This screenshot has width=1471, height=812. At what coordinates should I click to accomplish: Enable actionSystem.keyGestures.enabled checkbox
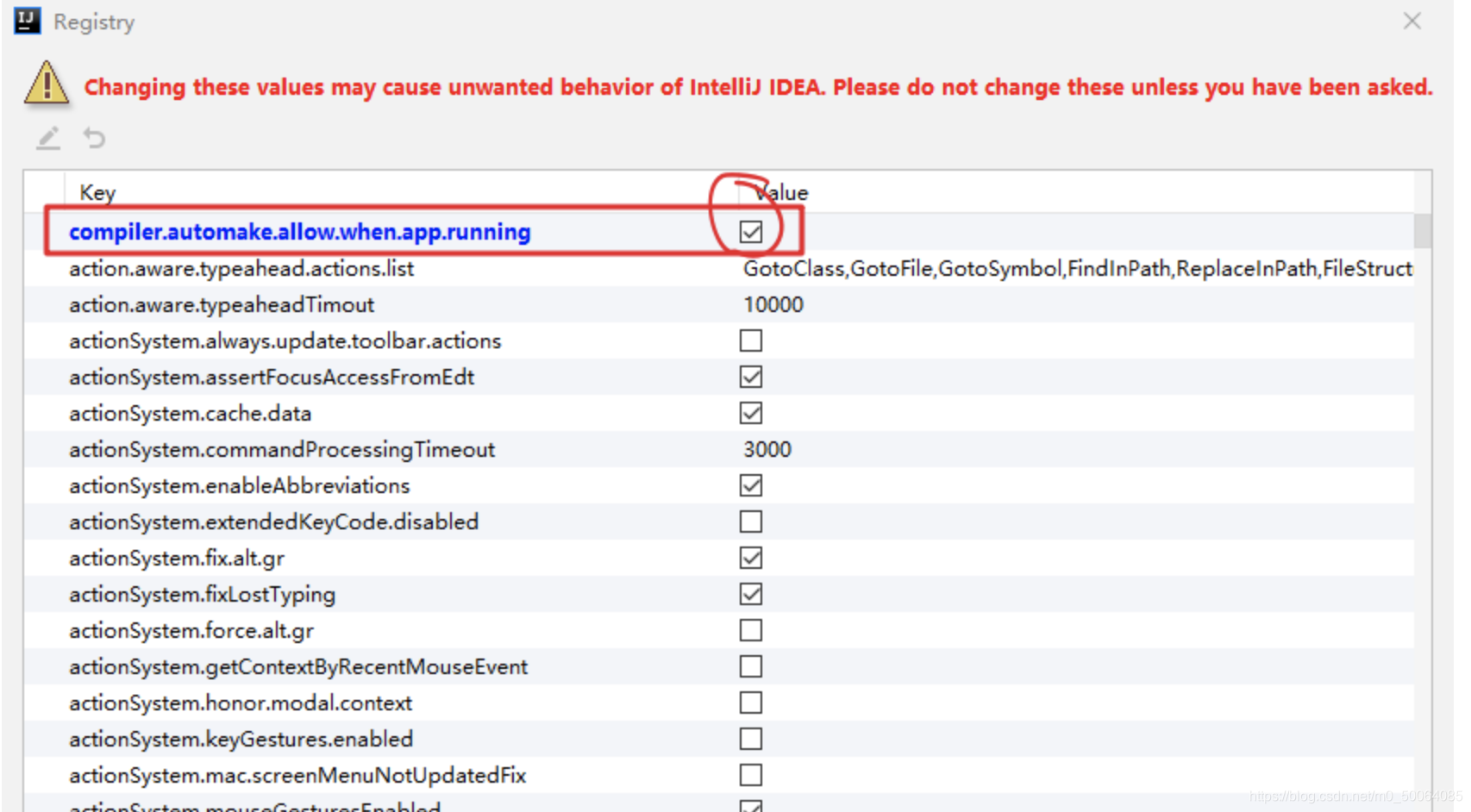(751, 739)
